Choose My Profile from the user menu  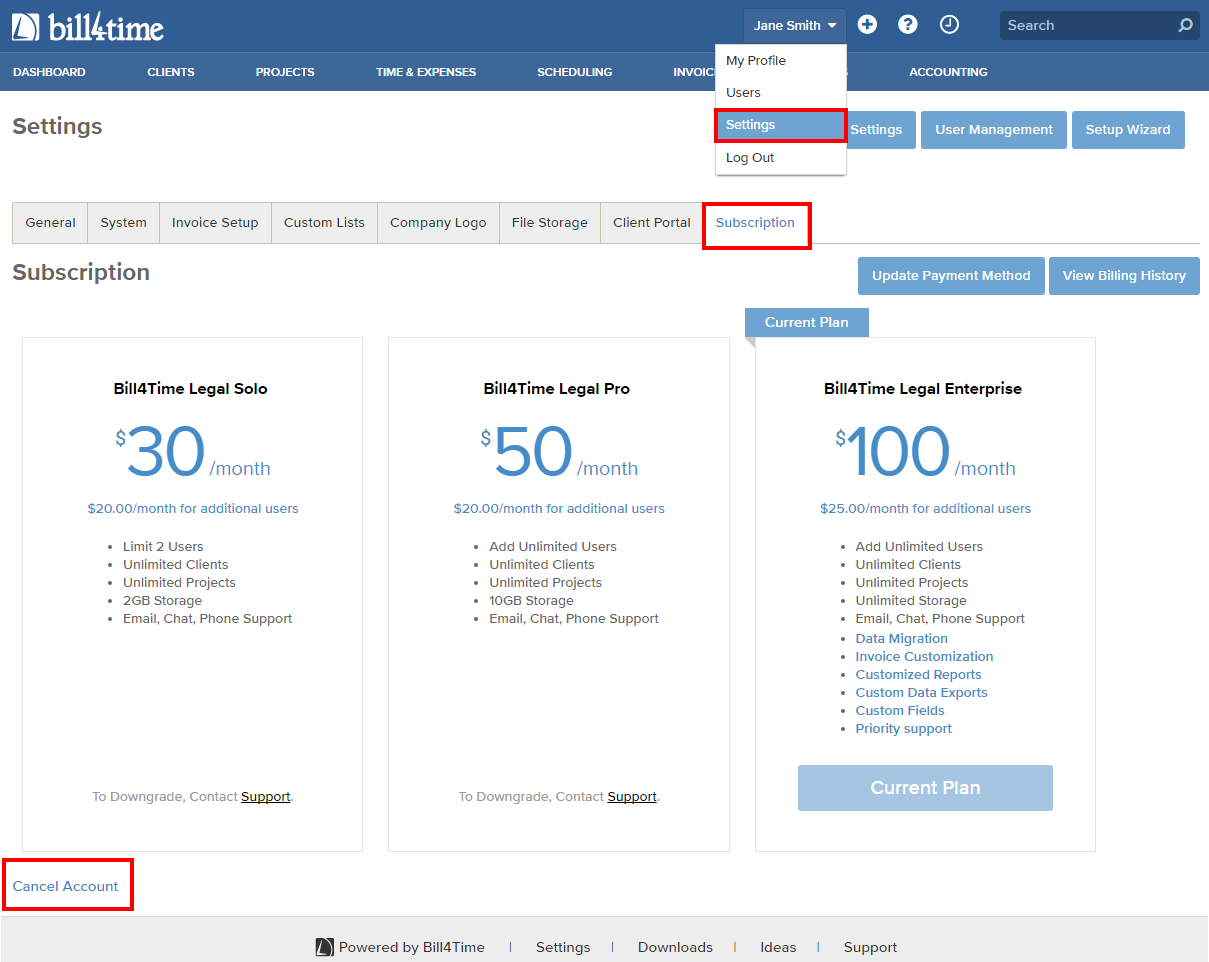click(781, 61)
